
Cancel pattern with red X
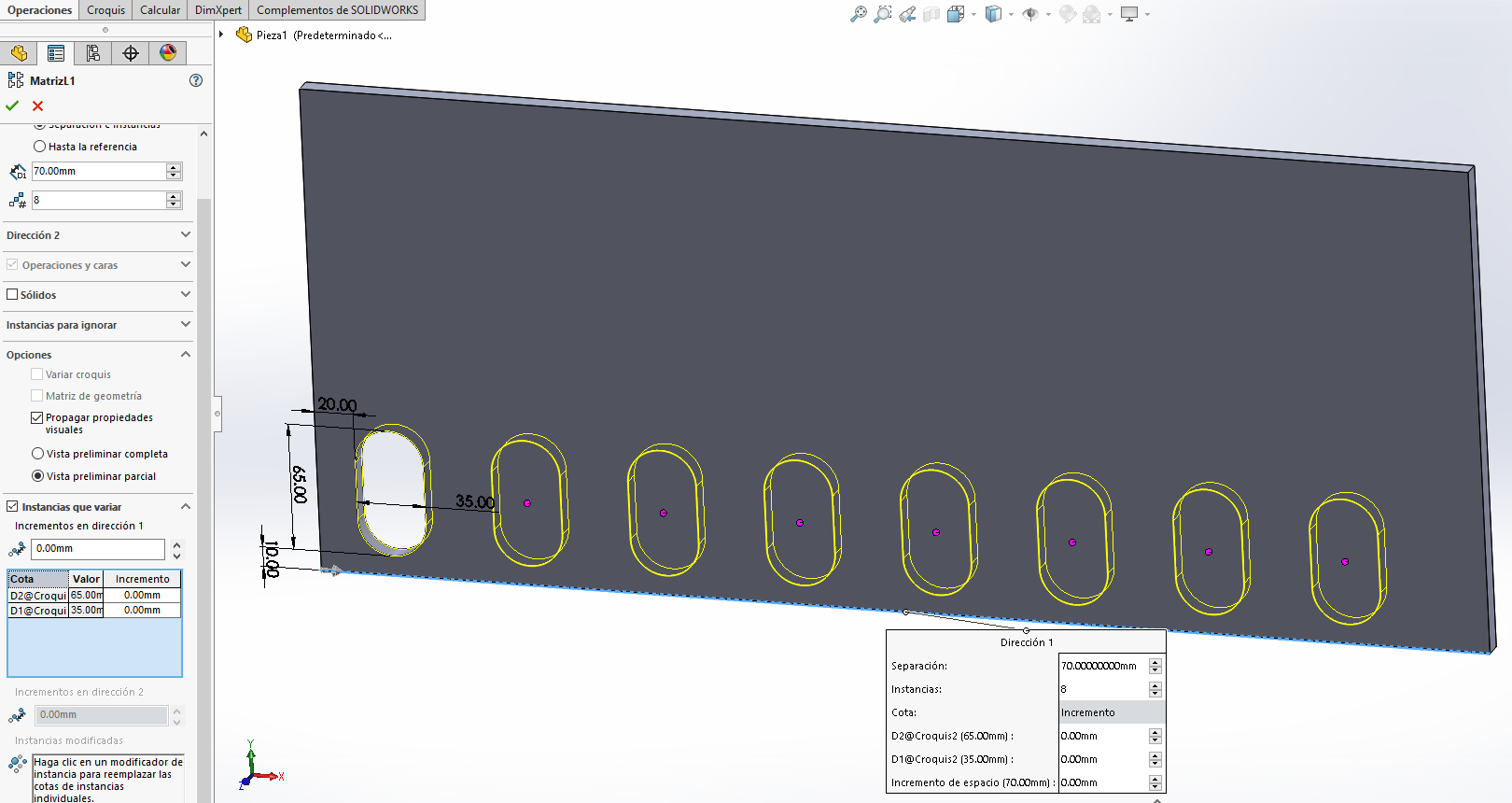tap(38, 106)
